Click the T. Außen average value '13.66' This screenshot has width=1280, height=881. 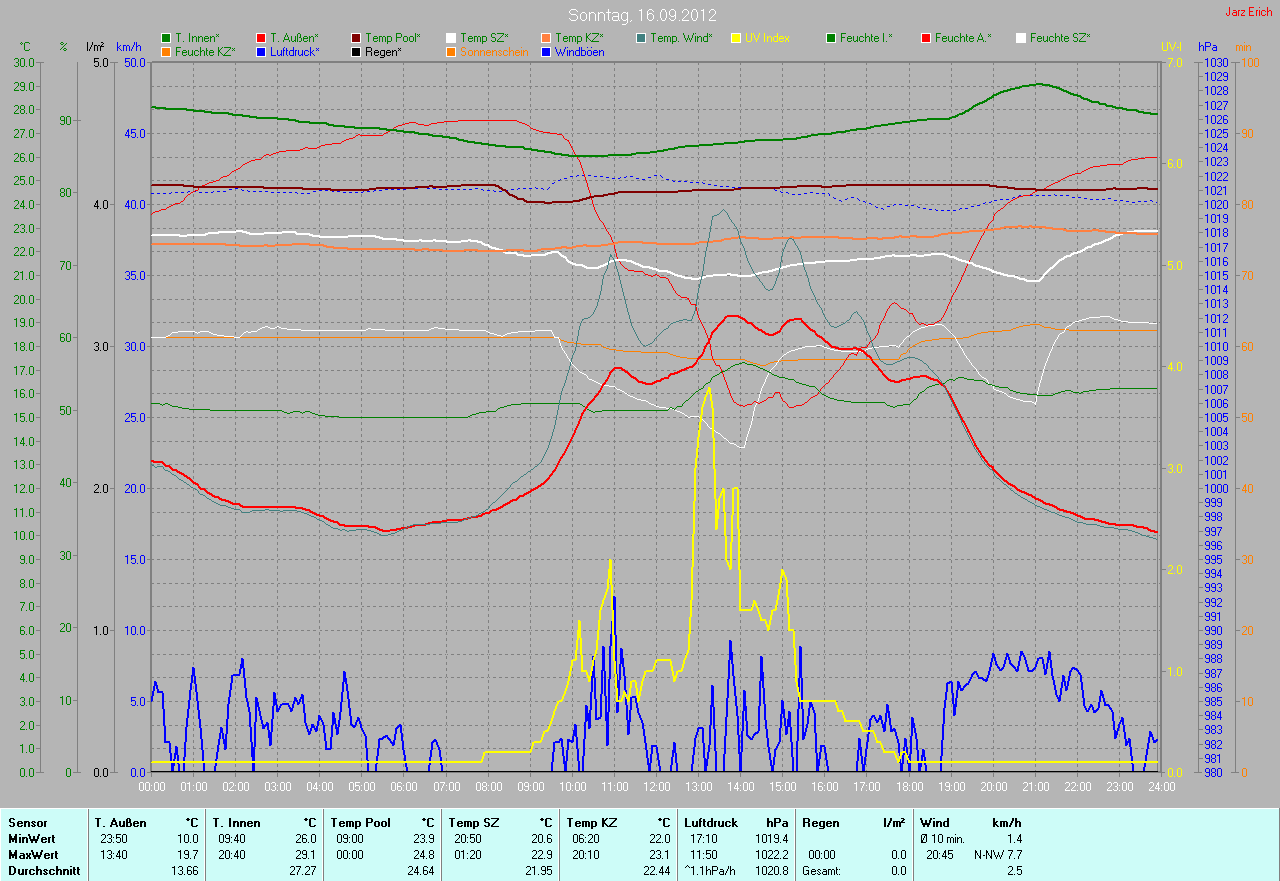pos(184,871)
